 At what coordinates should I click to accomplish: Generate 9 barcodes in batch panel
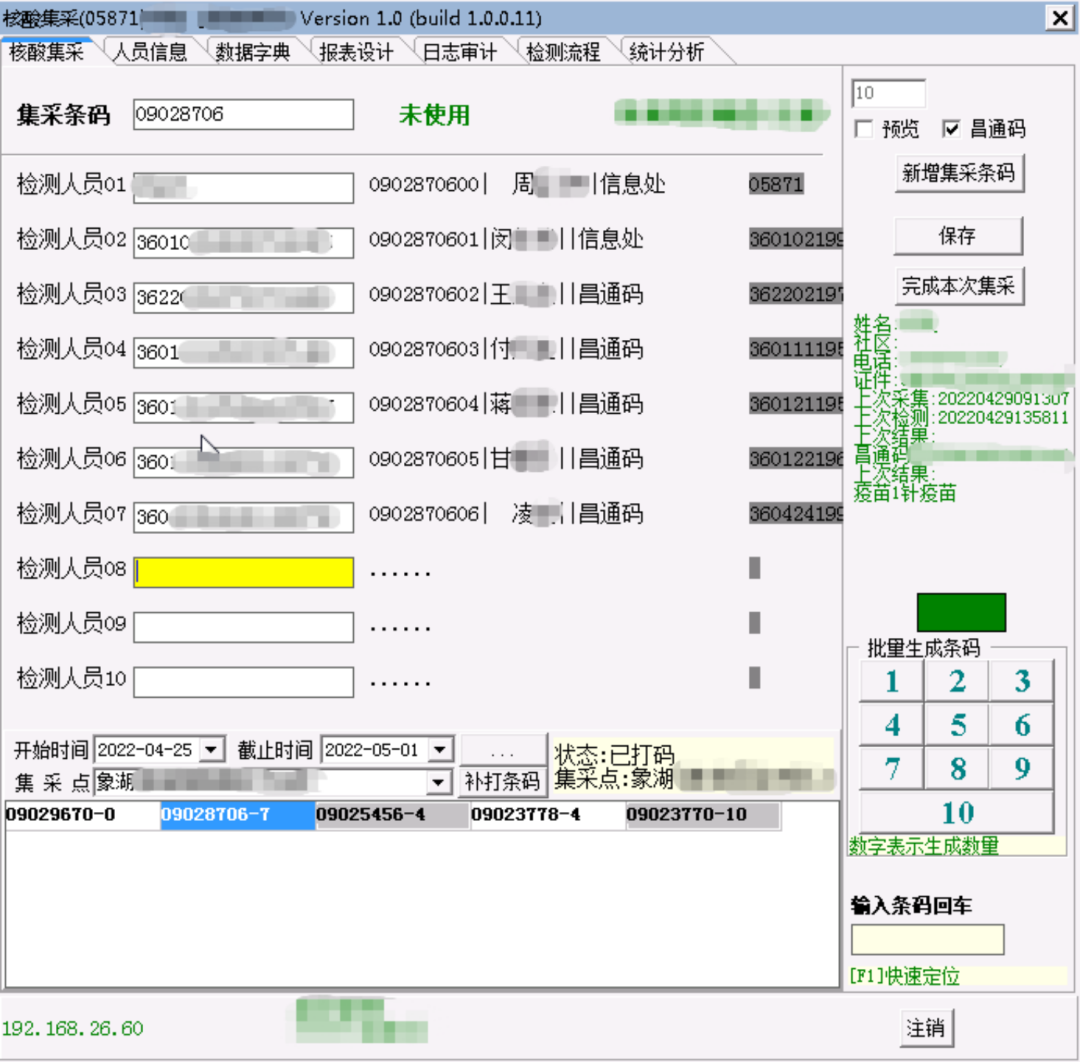(x=1021, y=768)
